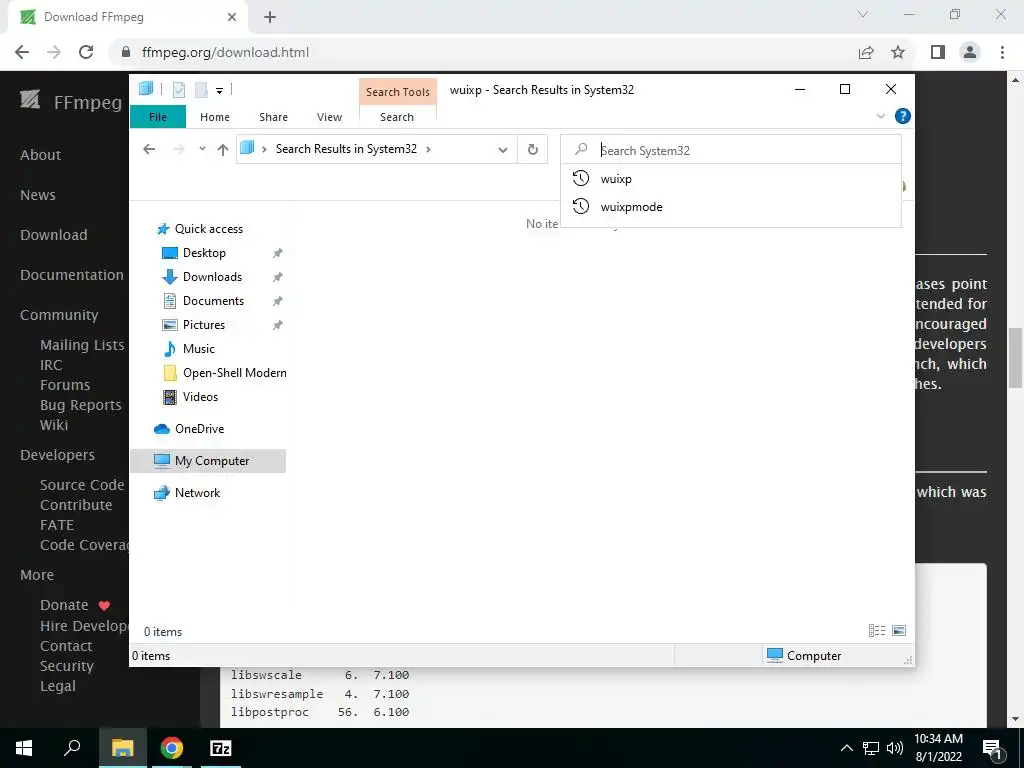Open the Chrome profile menu
Screen dimensions: 1024x768
[970, 52]
